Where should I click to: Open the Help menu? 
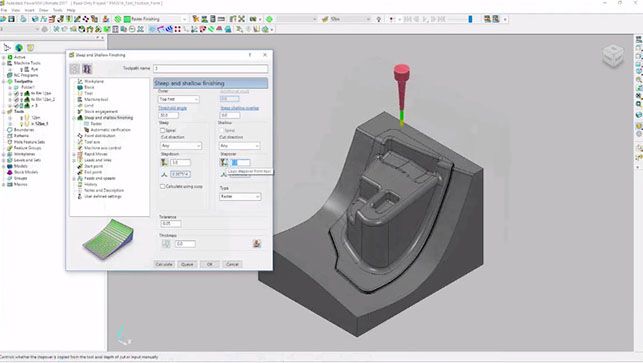click(x=71, y=10)
